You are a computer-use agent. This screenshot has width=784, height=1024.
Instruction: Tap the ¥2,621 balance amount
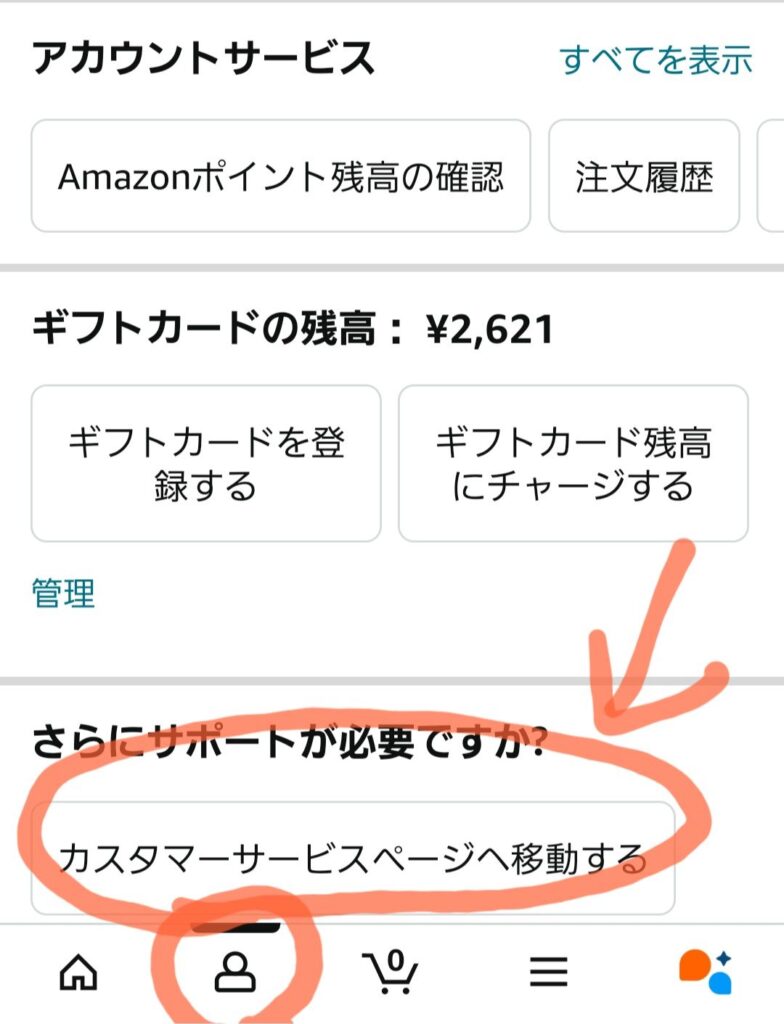tap(490, 328)
